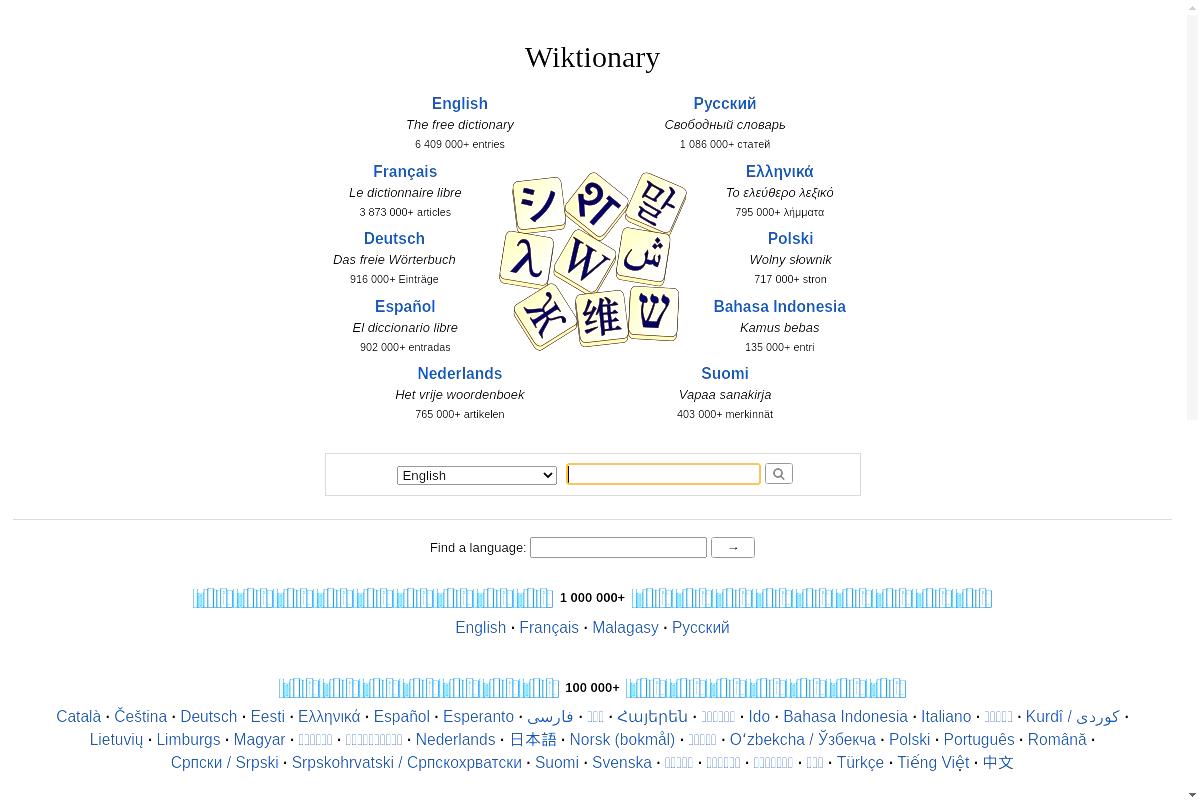The height and width of the screenshot is (803, 1200).
Task: Open the Ελληνικά edition at top
Action: point(779,172)
